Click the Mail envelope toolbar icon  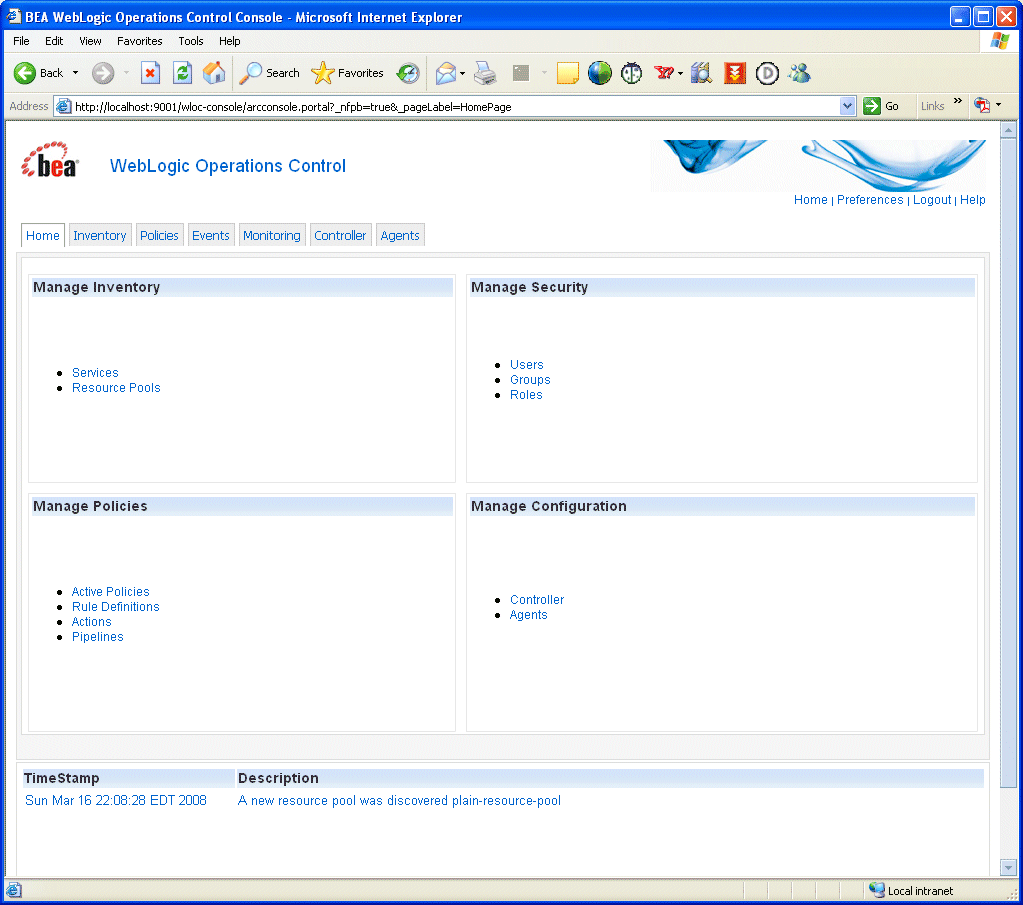[446, 73]
